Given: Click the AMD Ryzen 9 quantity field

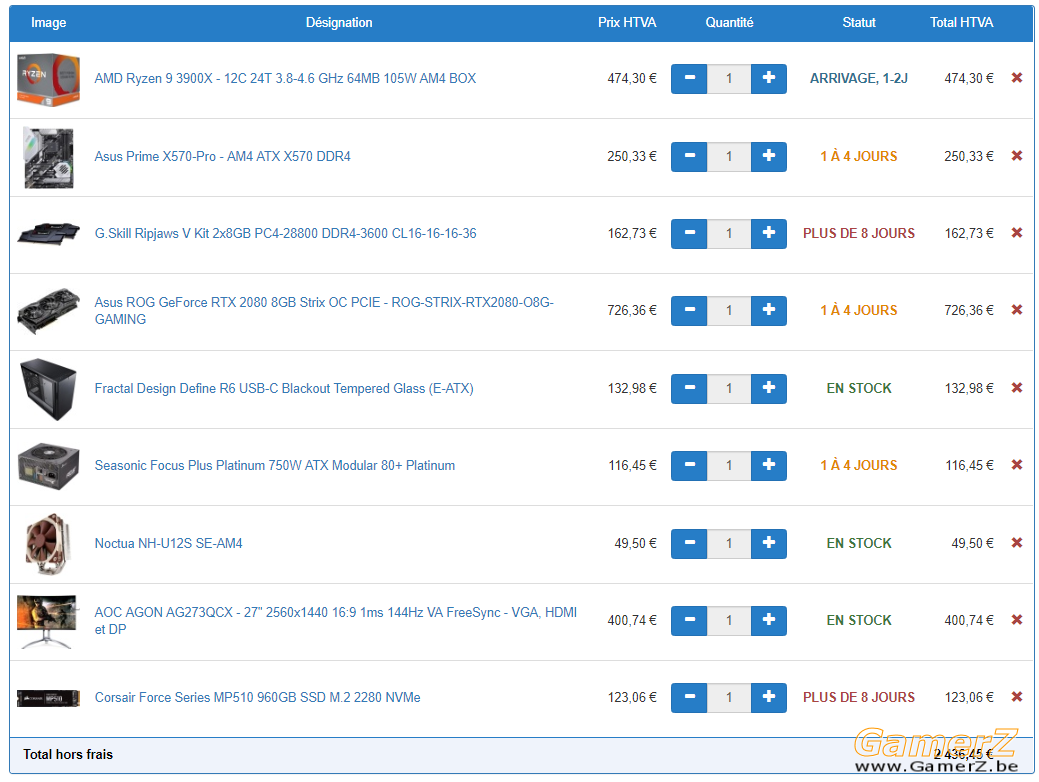Looking at the screenshot, I should click(729, 78).
